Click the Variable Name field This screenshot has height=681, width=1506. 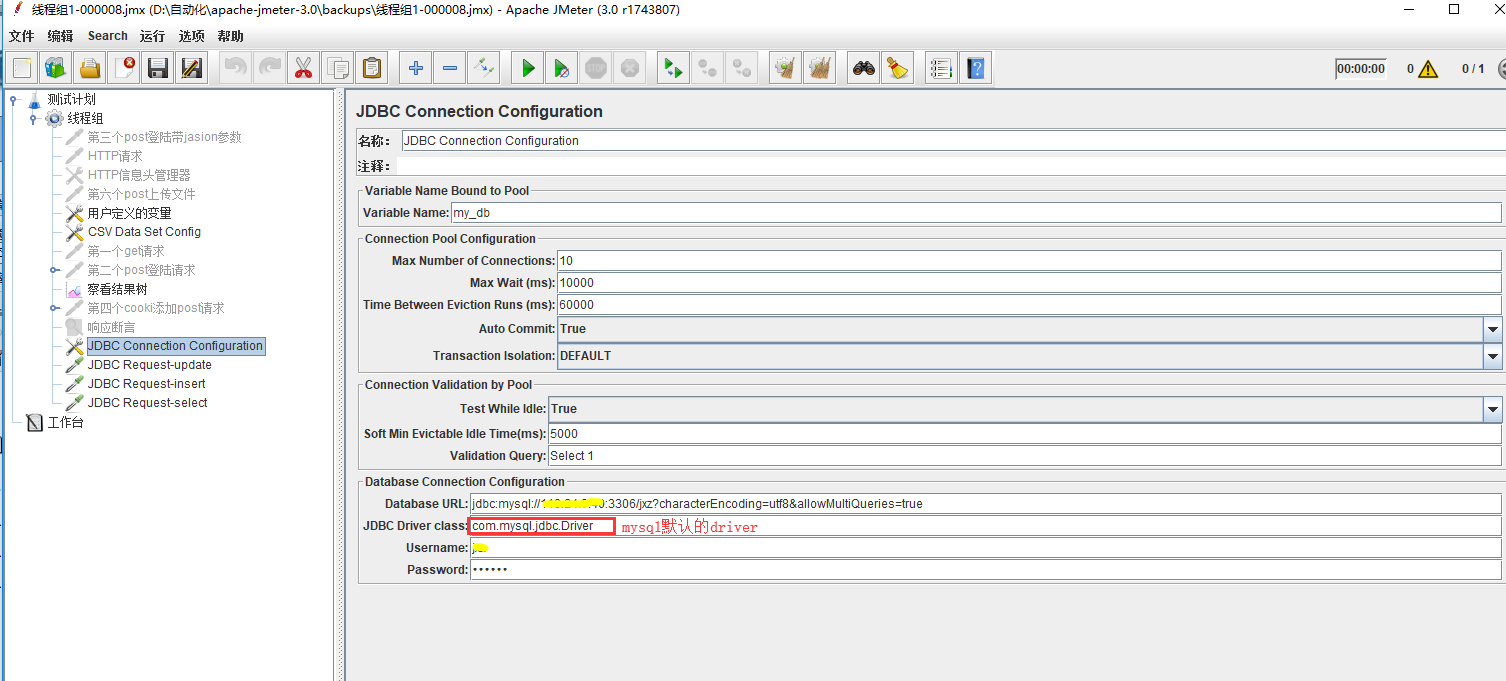[976, 213]
